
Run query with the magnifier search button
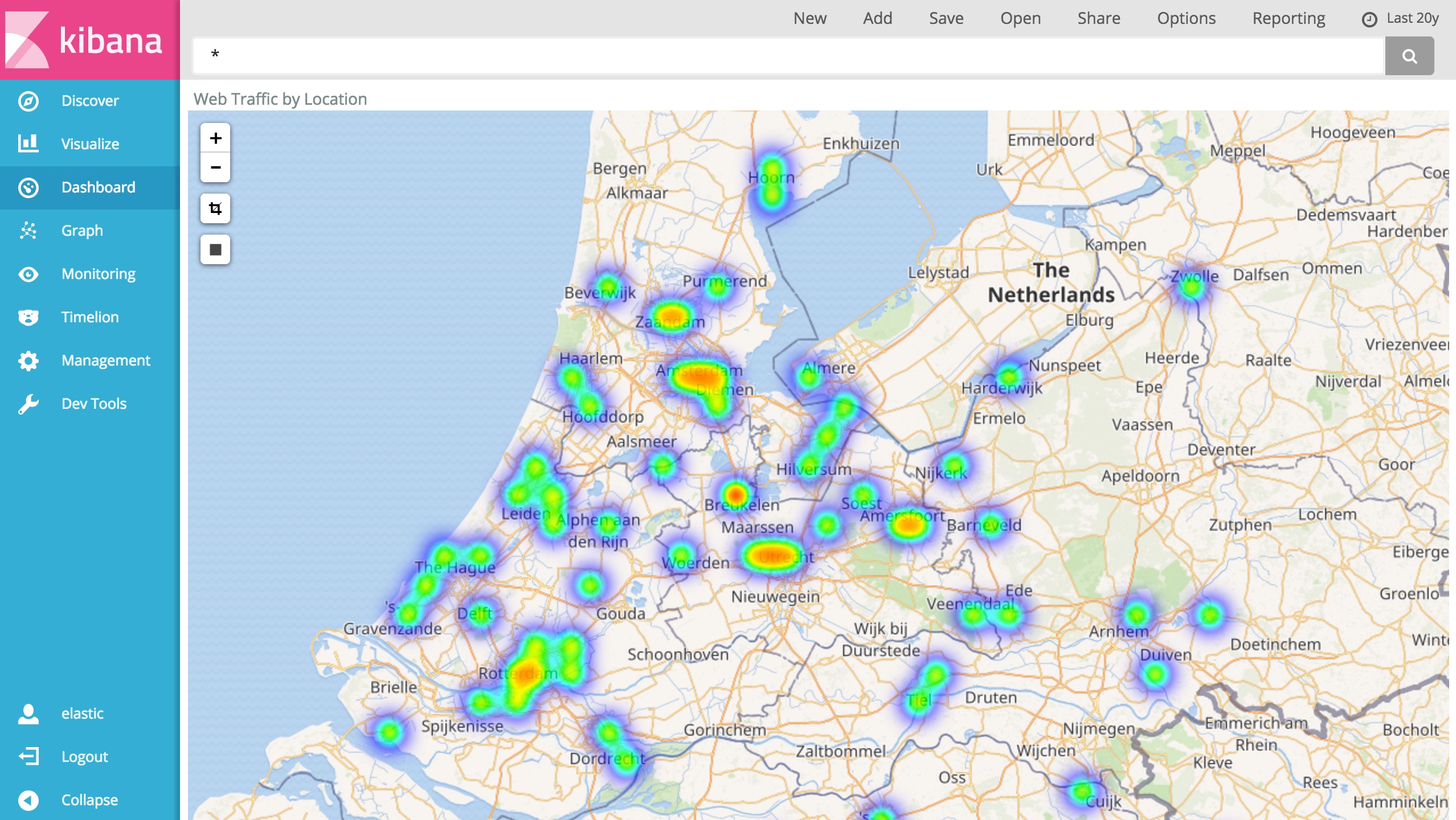pyautogui.click(x=1409, y=56)
